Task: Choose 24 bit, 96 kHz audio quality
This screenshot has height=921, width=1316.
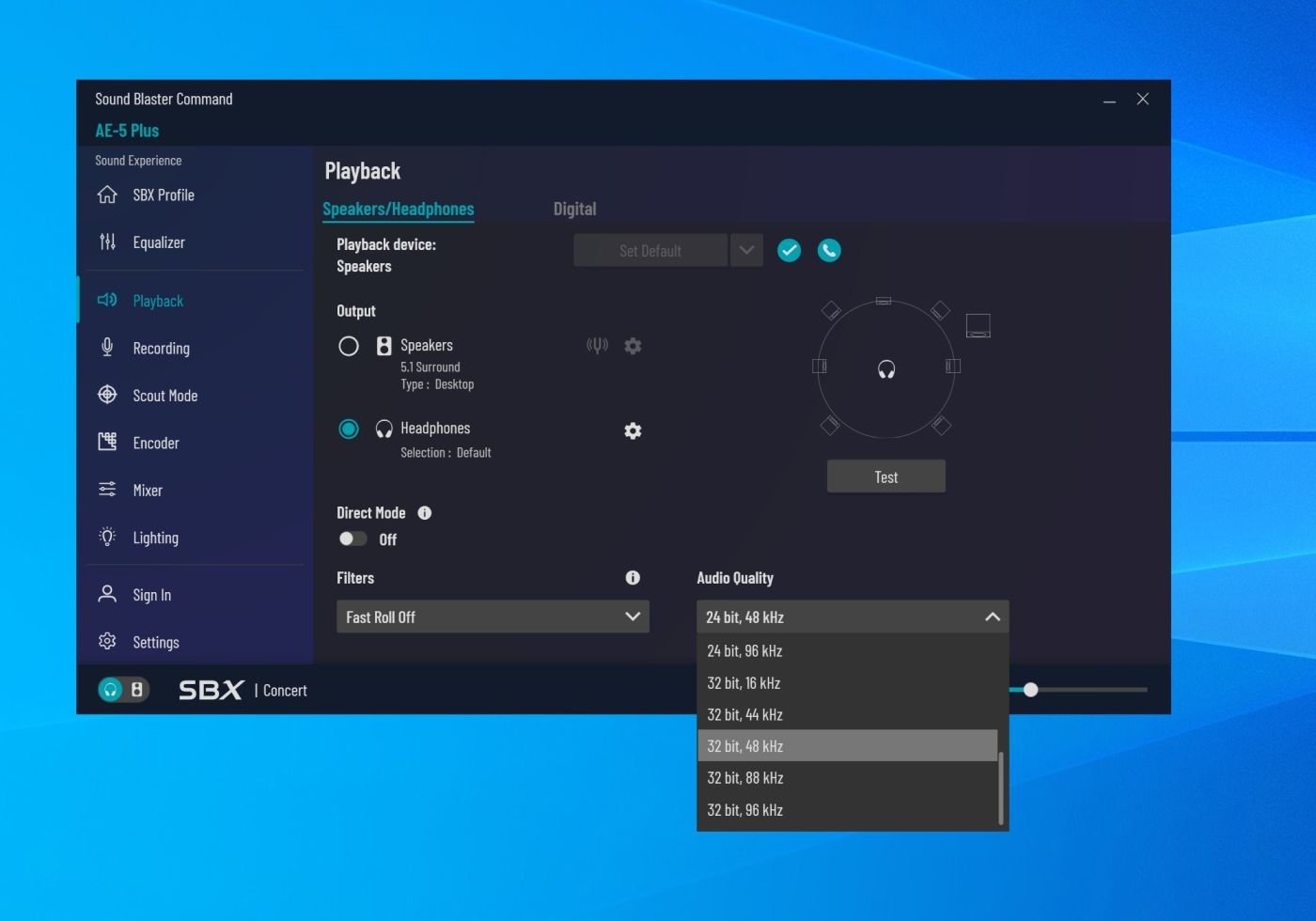Action: [x=847, y=650]
